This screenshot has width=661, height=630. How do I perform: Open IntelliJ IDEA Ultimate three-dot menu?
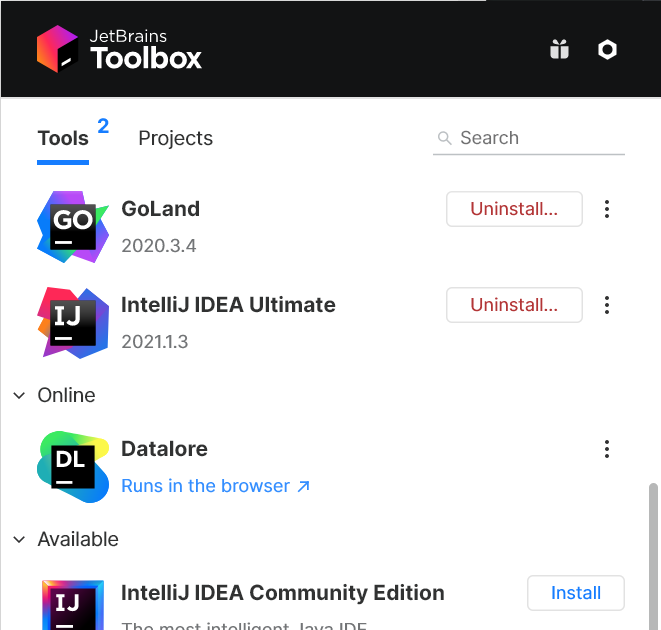(x=607, y=305)
